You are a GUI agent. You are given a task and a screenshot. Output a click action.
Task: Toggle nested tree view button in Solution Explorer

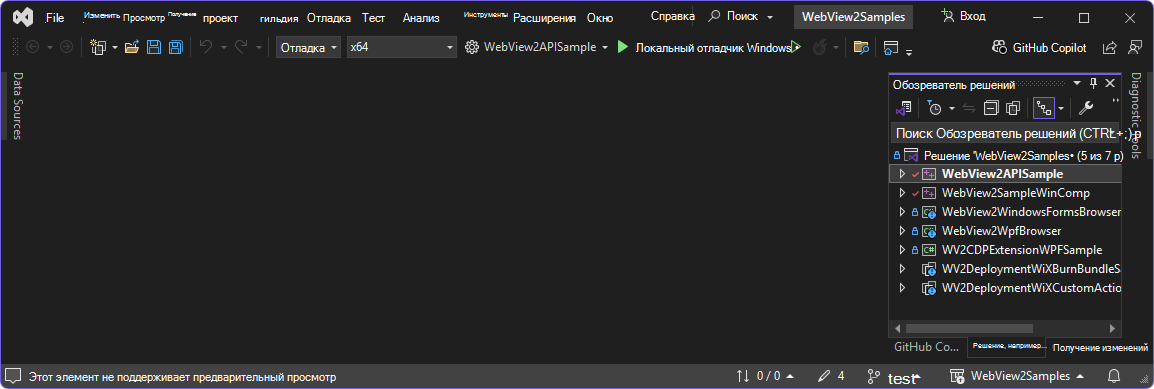[1044, 108]
